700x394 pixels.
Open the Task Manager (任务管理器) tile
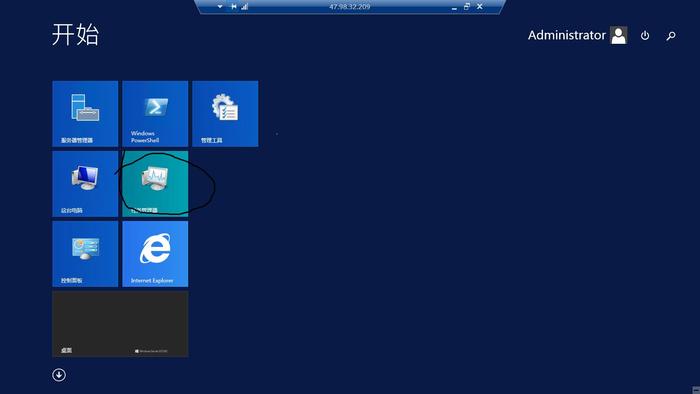coord(155,184)
